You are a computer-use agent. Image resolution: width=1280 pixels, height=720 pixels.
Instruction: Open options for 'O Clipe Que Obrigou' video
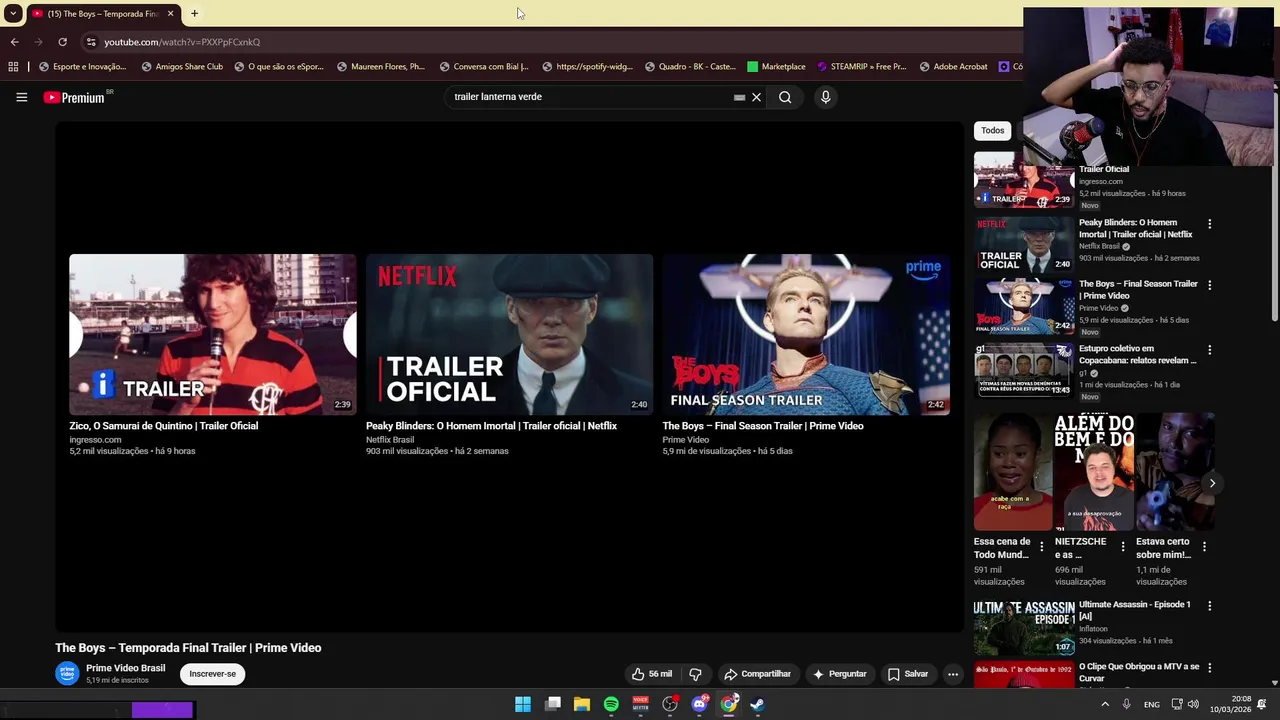pos(1209,668)
